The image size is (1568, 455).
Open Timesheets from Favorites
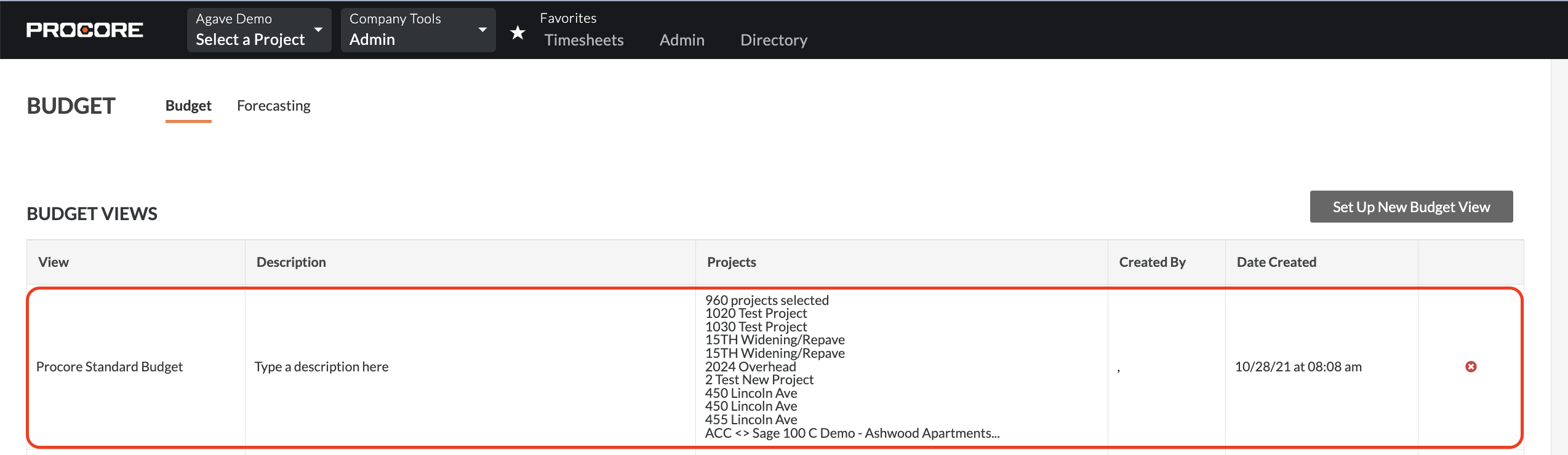coord(583,40)
